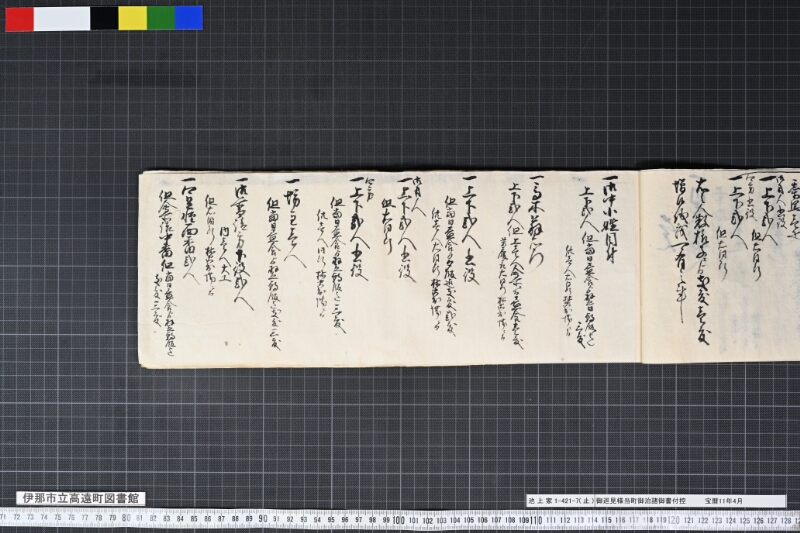The width and height of the screenshot is (800, 533).
Task: Select the green color swatch
Action: (161, 18)
